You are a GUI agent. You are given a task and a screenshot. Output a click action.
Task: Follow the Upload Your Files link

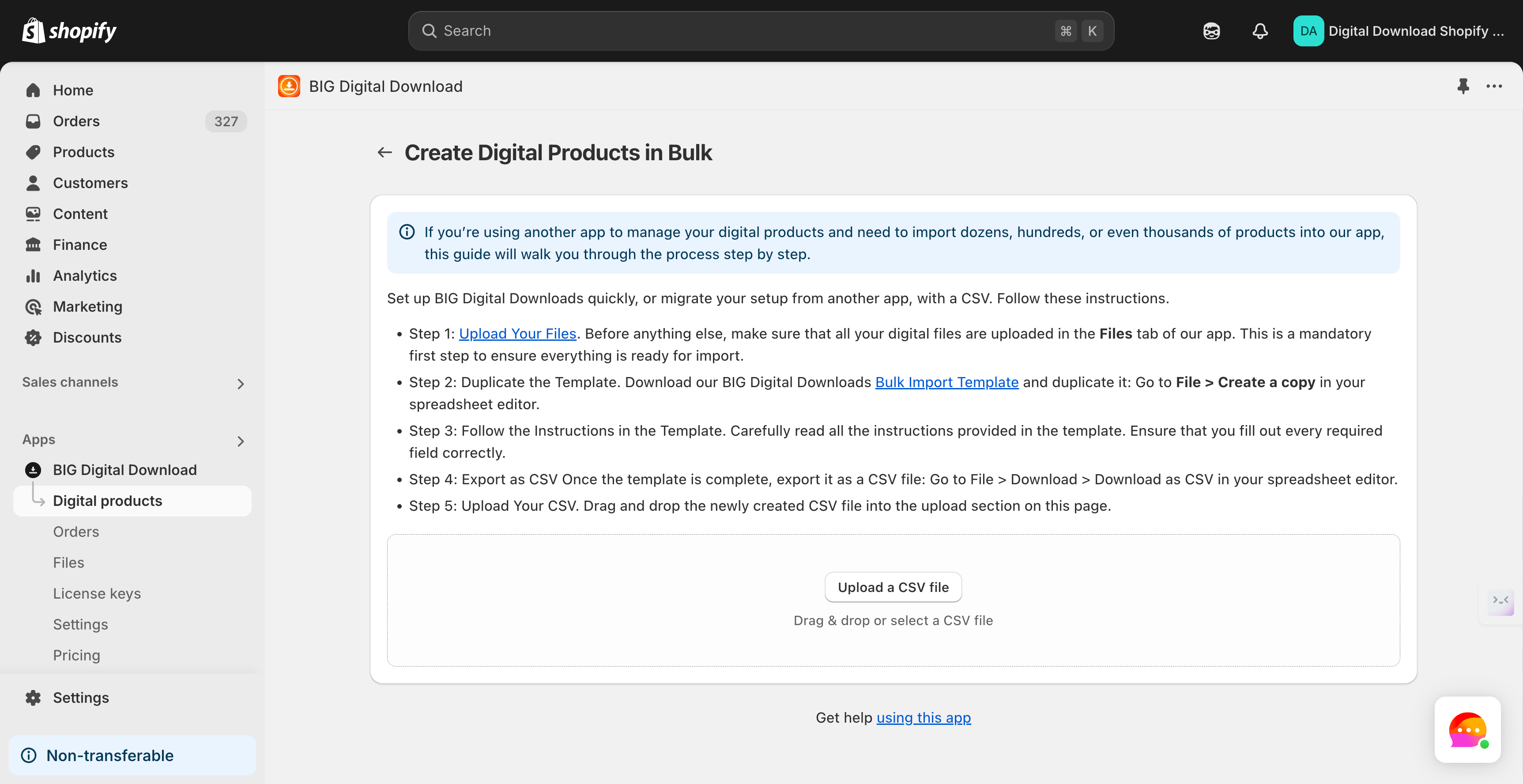pyautogui.click(x=517, y=333)
